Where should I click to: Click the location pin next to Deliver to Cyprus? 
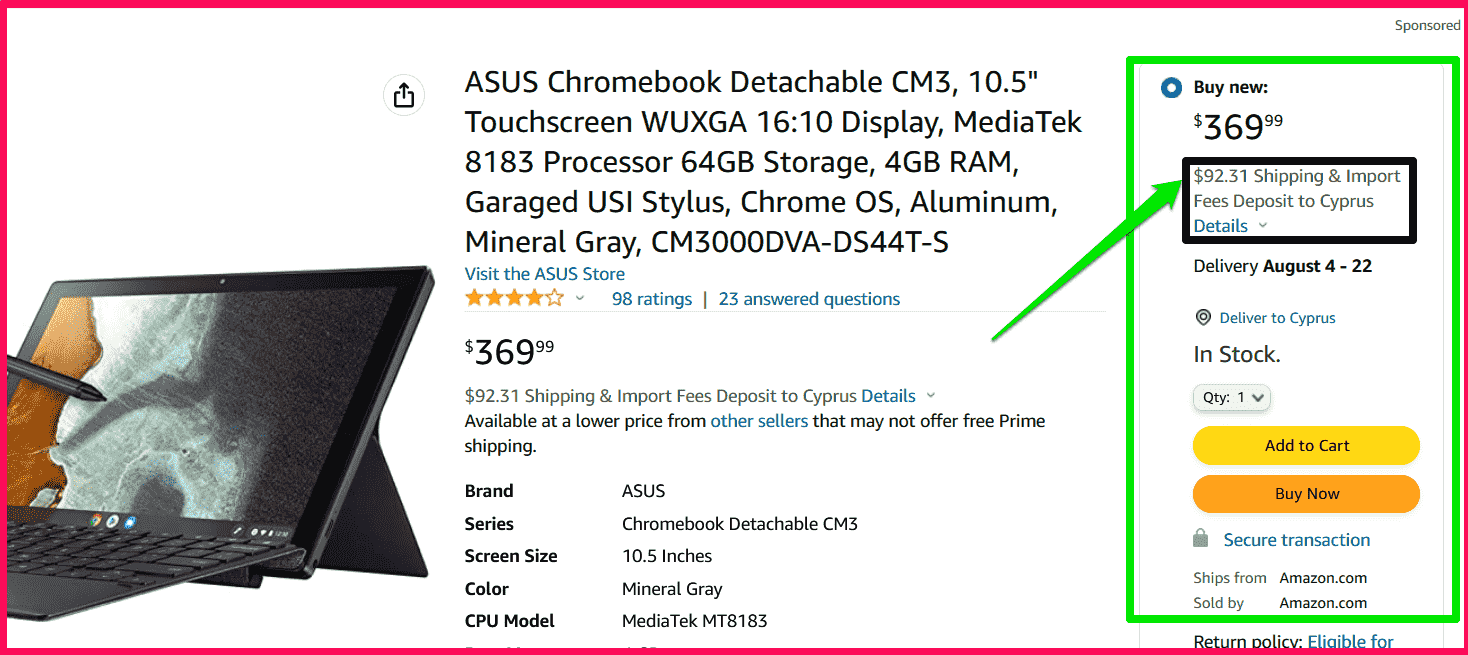tap(1203, 317)
